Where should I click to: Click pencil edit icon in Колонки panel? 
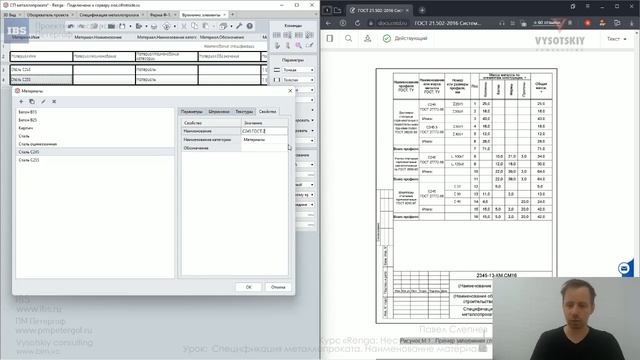pyautogui.click(x=309, y=46)
